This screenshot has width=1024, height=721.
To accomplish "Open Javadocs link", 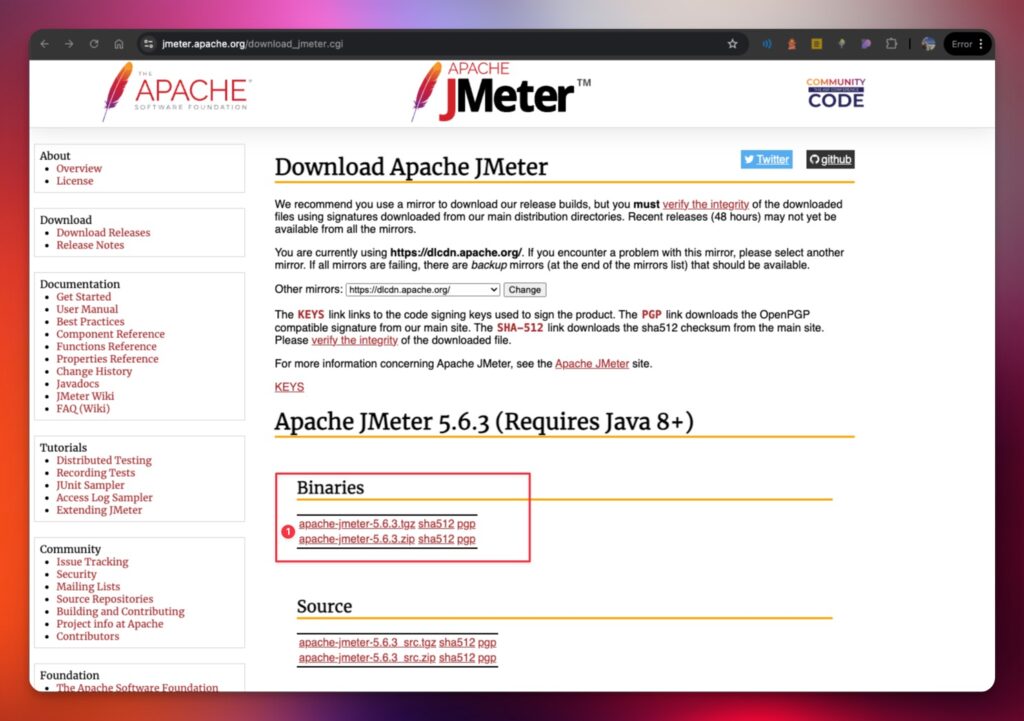I will [78, 383].
